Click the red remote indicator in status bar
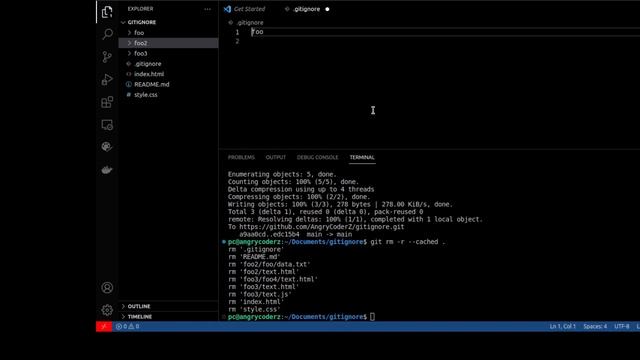The width and height of the screenshot is (640, 360). click(104, 327)
